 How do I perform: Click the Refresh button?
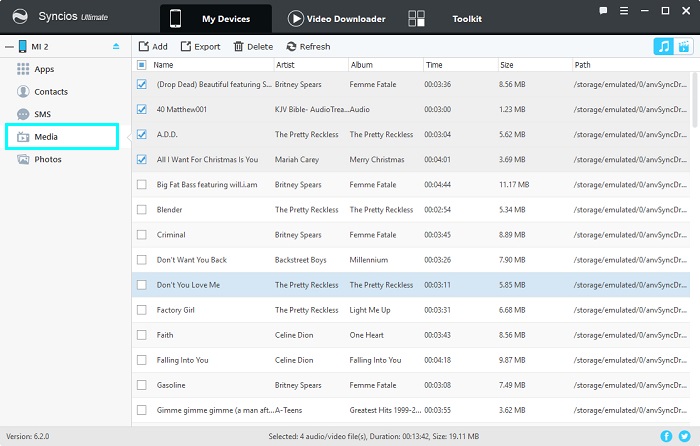pyautogui.click(x=308, y=46)
